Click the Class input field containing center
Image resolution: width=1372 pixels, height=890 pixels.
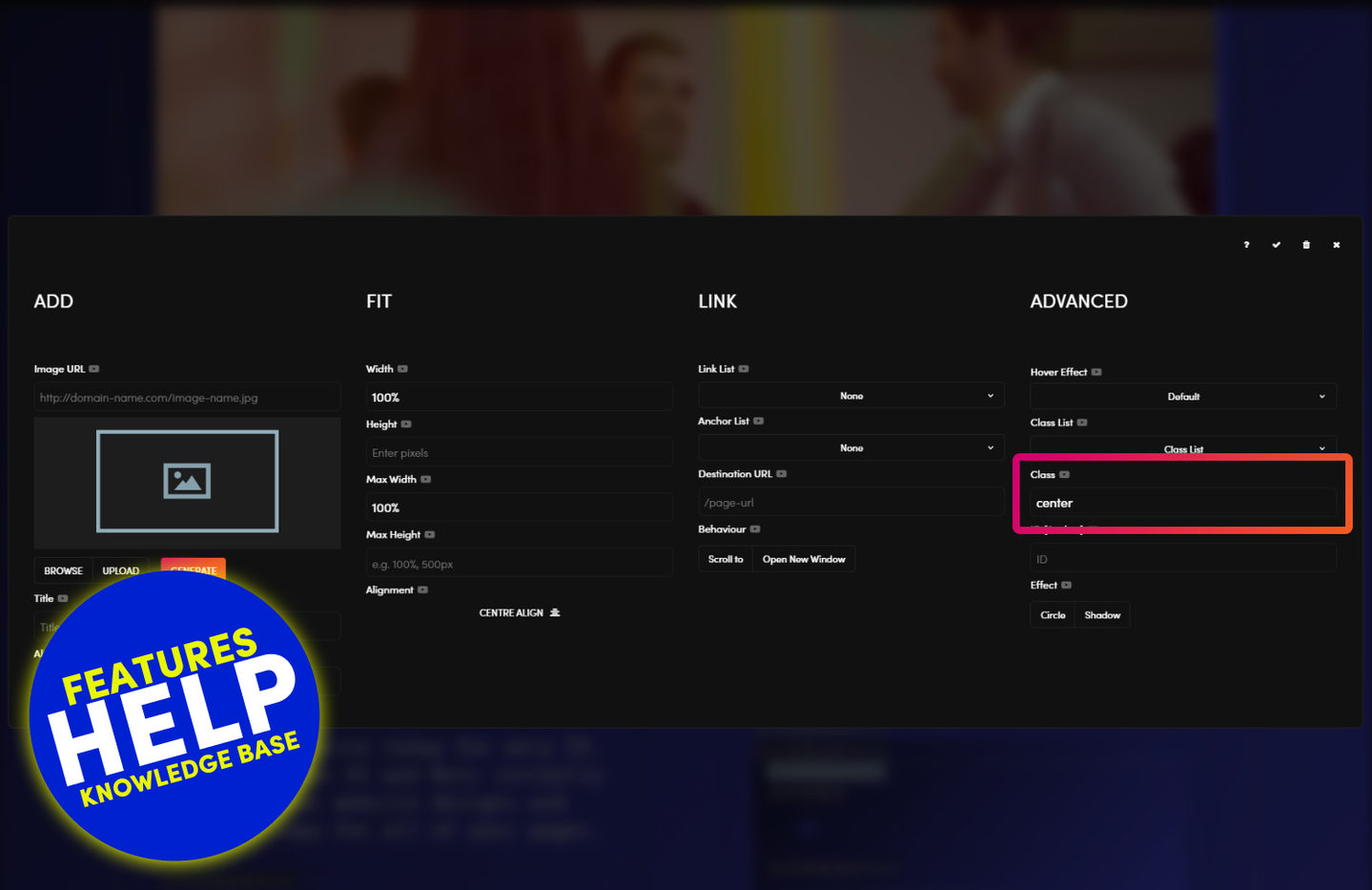coord(1182,504)
